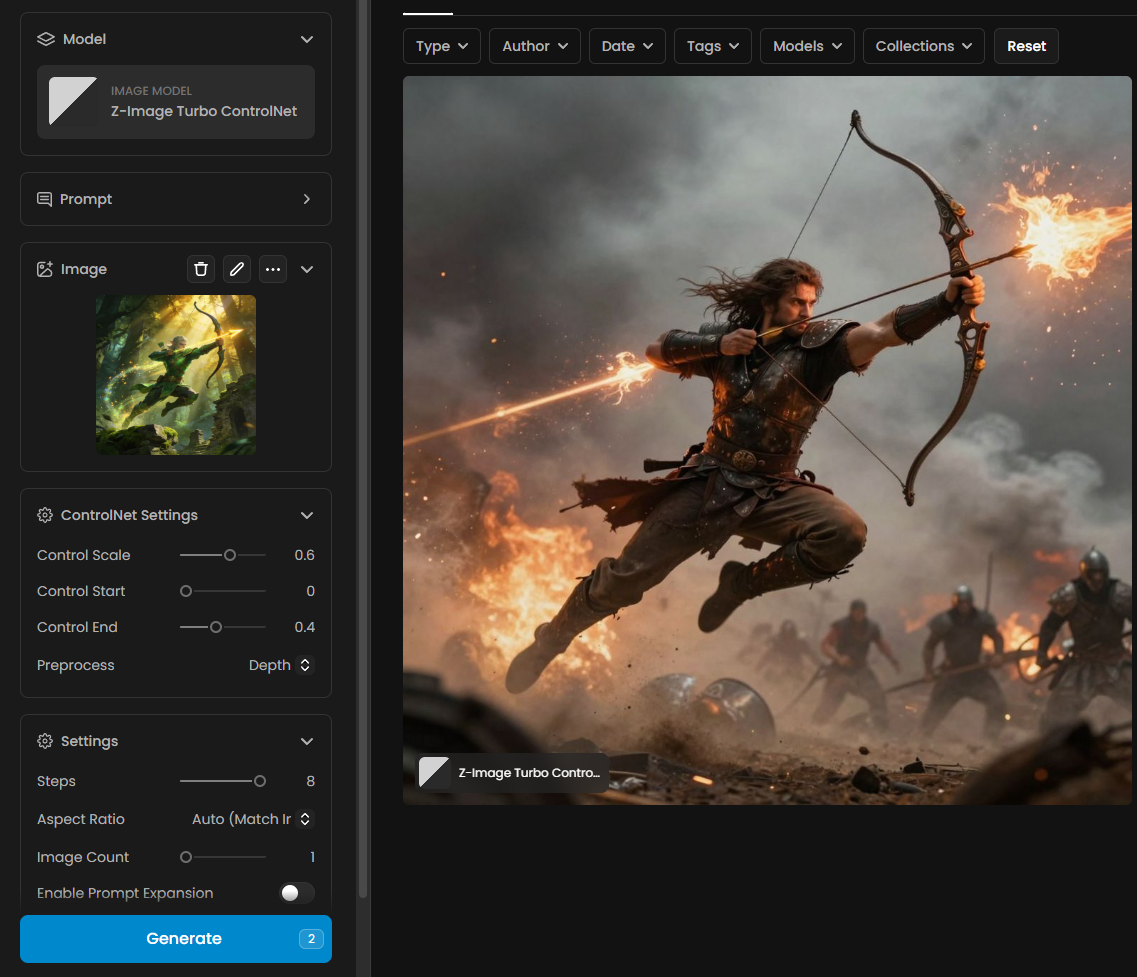
Task: Click the Z-Image Turbo model badge on image
Action: pos(513,773)
